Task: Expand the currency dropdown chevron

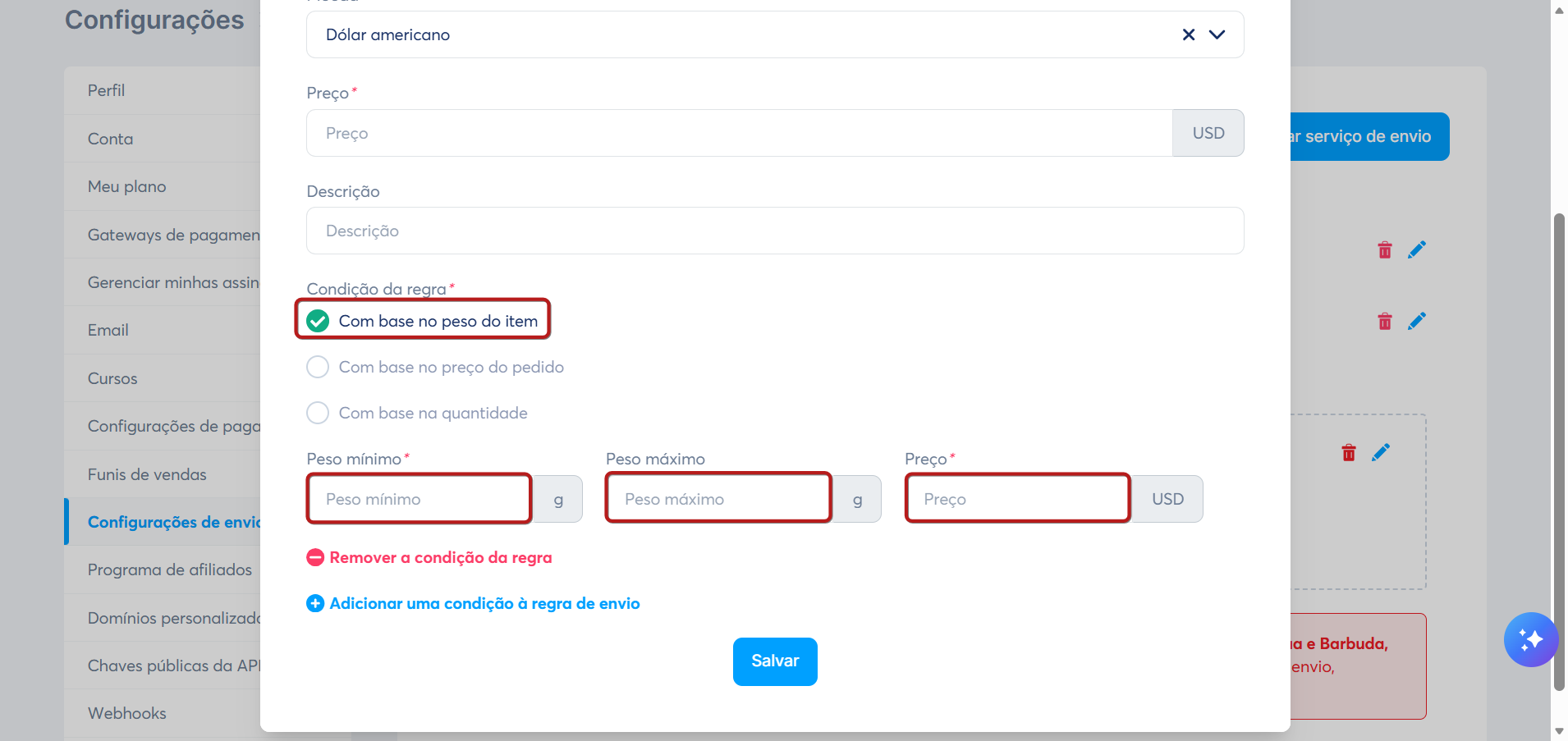Action: [x=1217, y=34]
